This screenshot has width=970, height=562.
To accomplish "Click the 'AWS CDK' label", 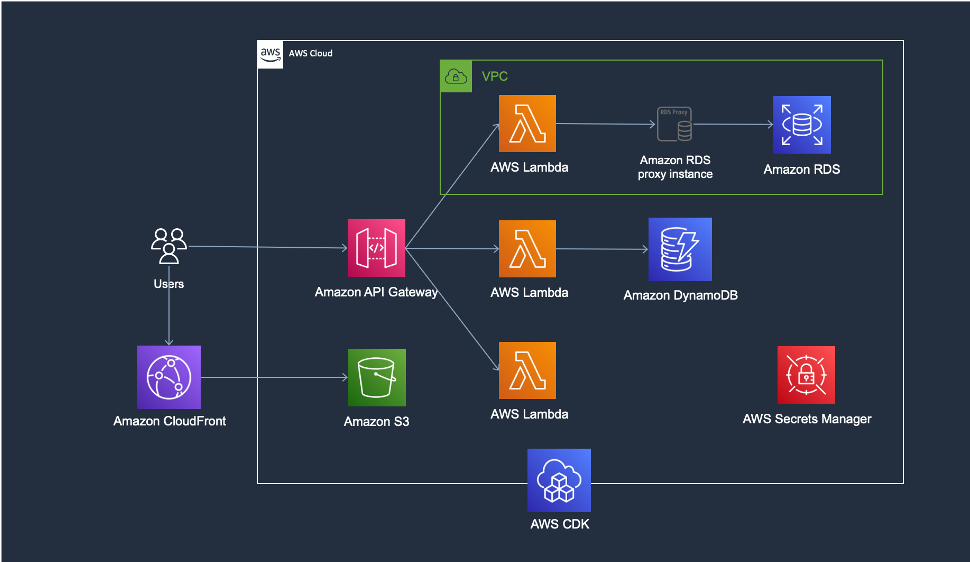I will [560, 524].
